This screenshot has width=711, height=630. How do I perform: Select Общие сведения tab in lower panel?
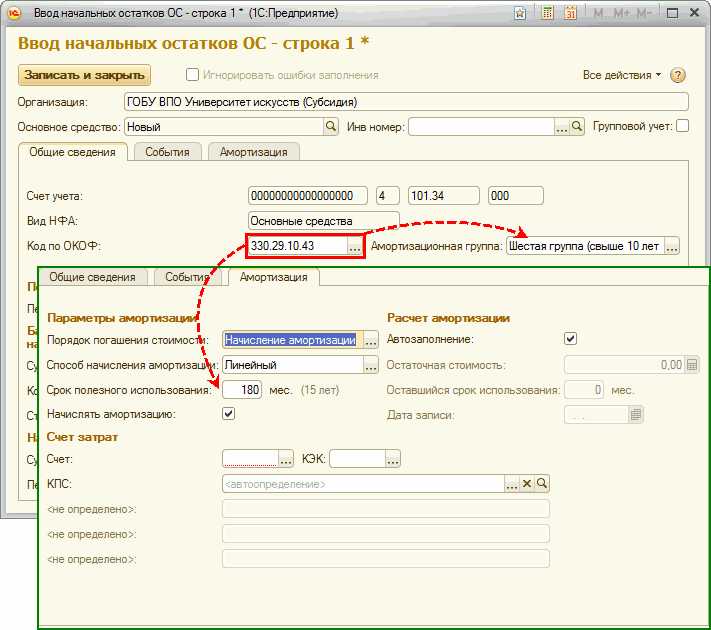click(x=93, y=277)
